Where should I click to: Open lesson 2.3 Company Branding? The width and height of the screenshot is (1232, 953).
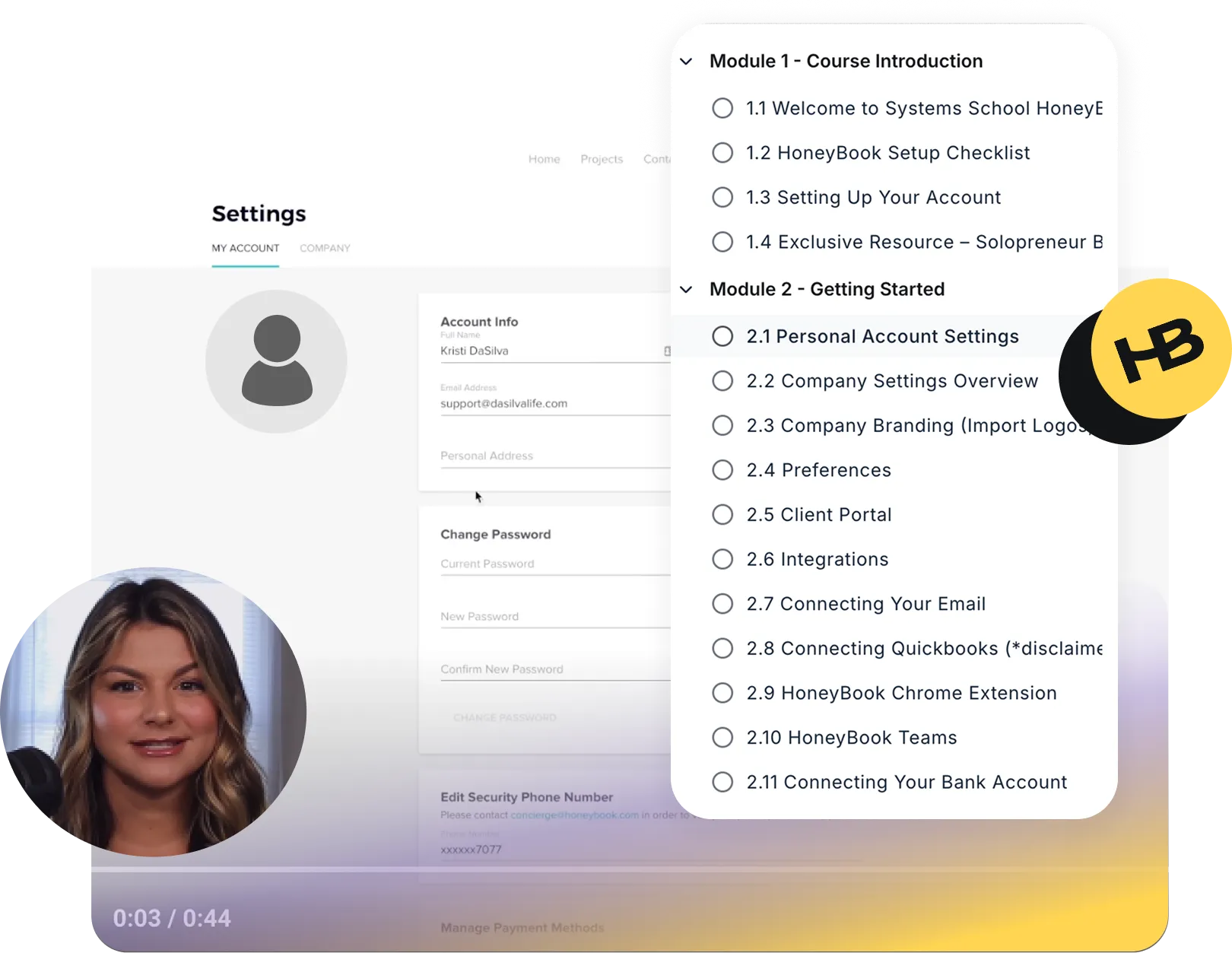click(919, 425)
